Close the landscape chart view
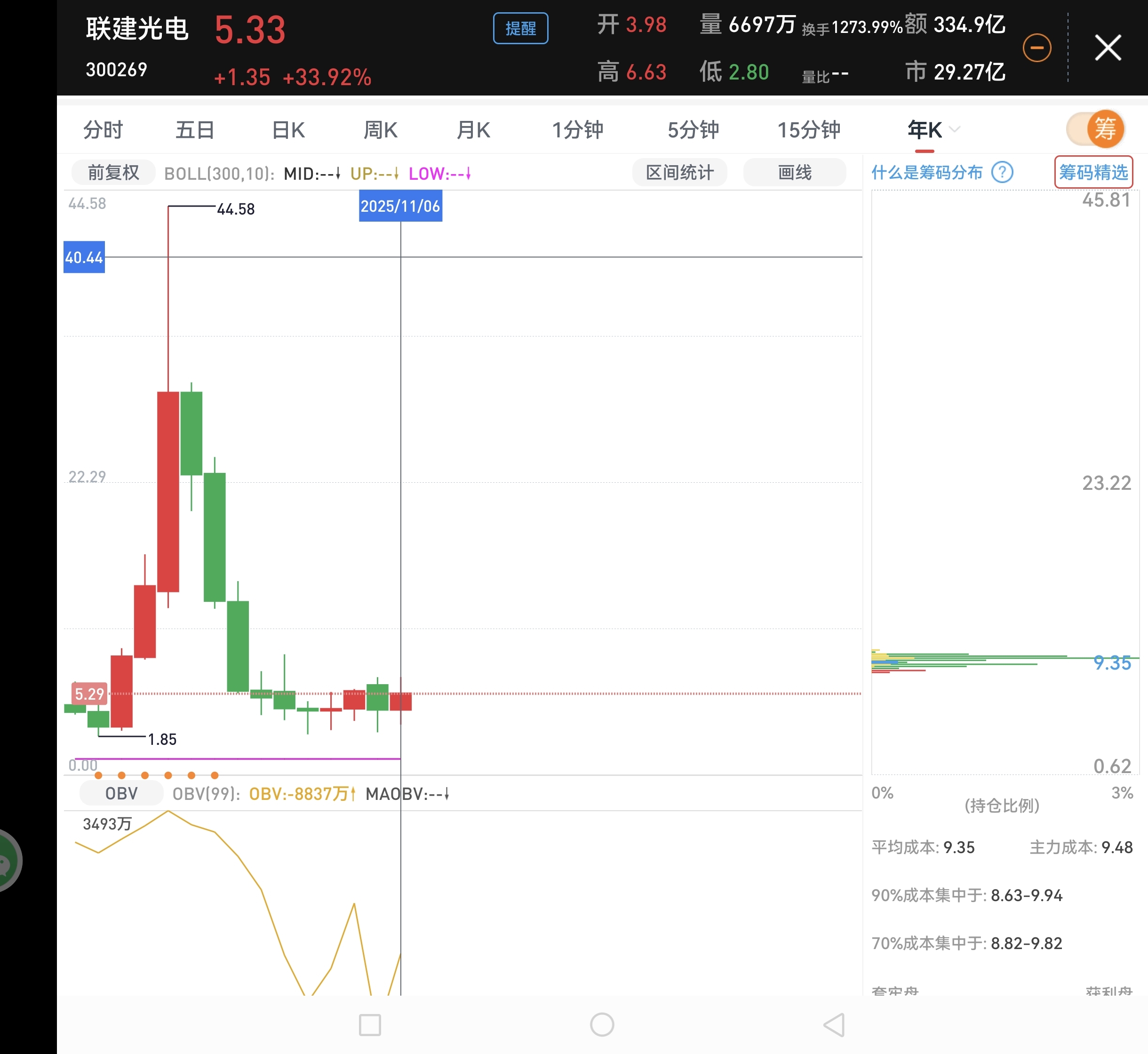The image size is (1148, 1054). click(1108, 48)
